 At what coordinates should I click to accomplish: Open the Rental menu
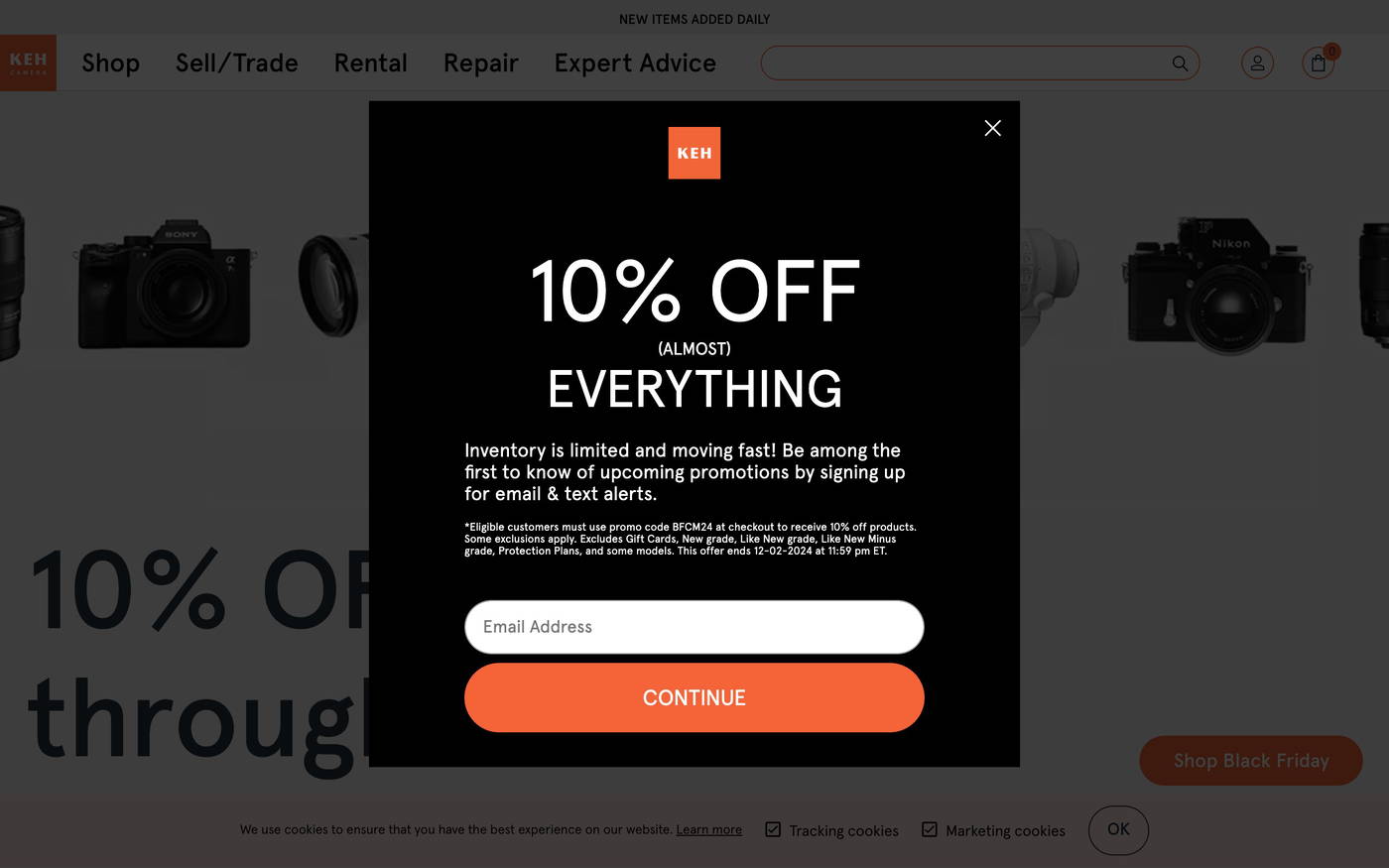[371, 63]
